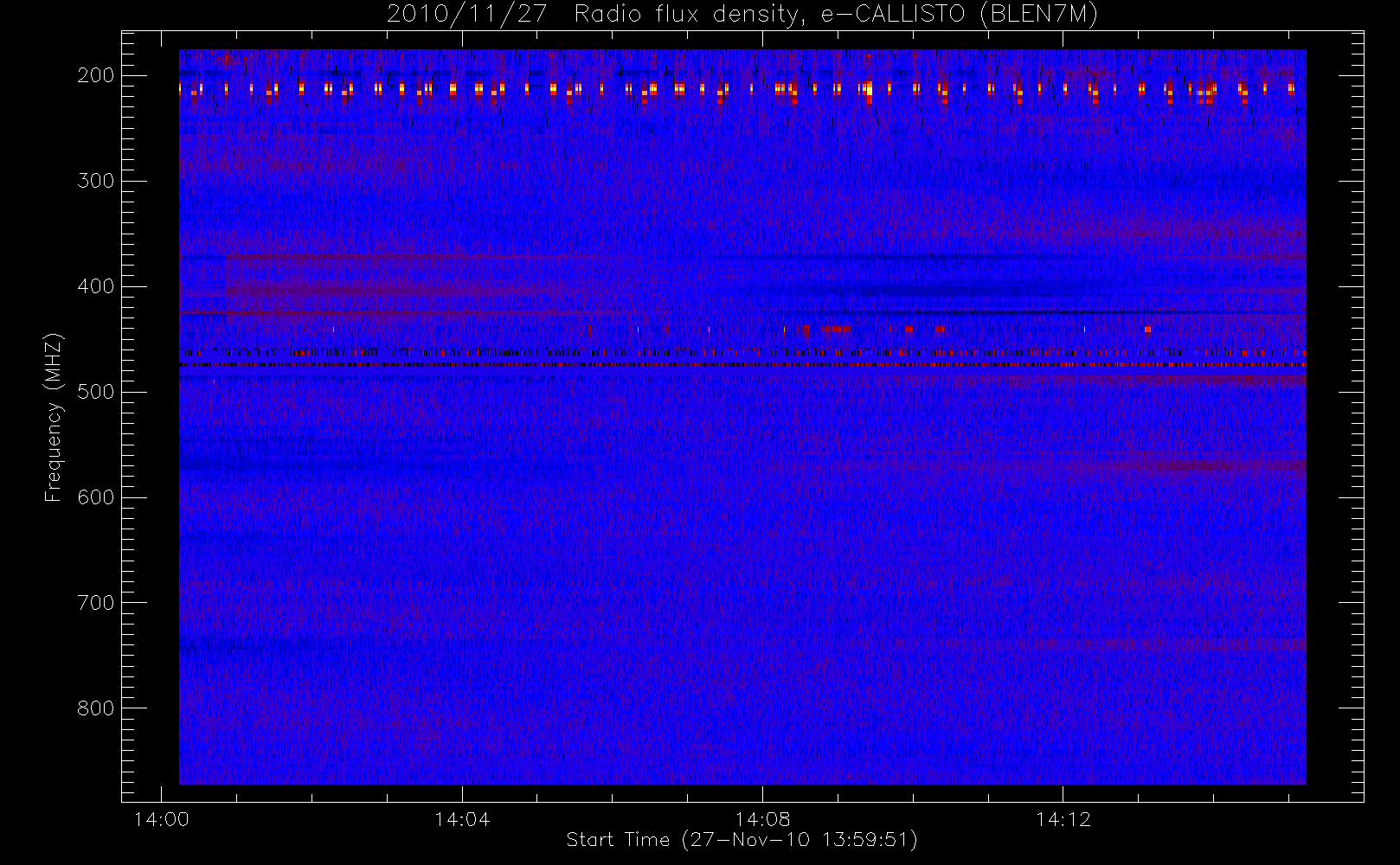Click the 700 frequency tick label

[x=96, y=603]
